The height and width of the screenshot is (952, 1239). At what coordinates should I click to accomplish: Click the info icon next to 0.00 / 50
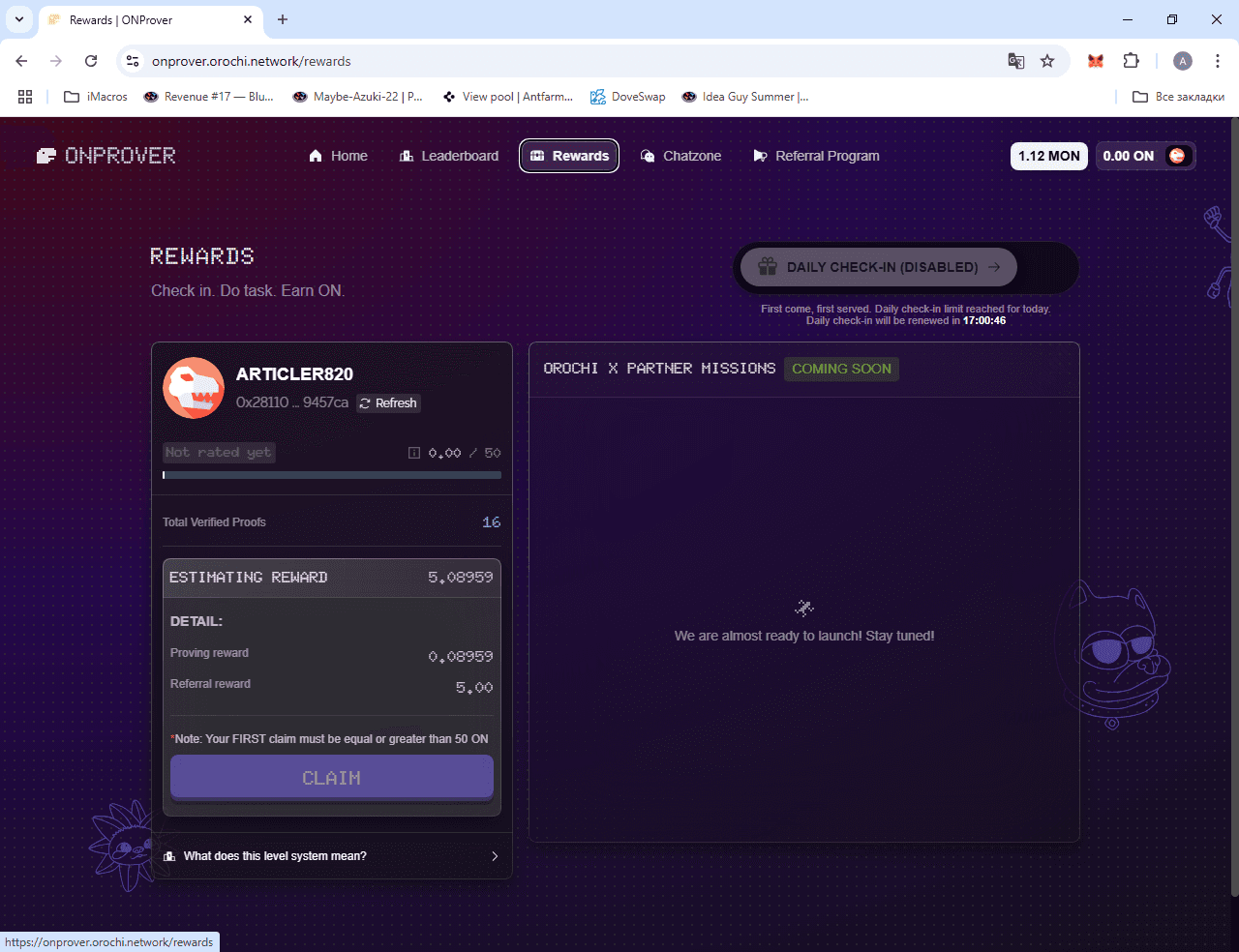pos(414,453)
